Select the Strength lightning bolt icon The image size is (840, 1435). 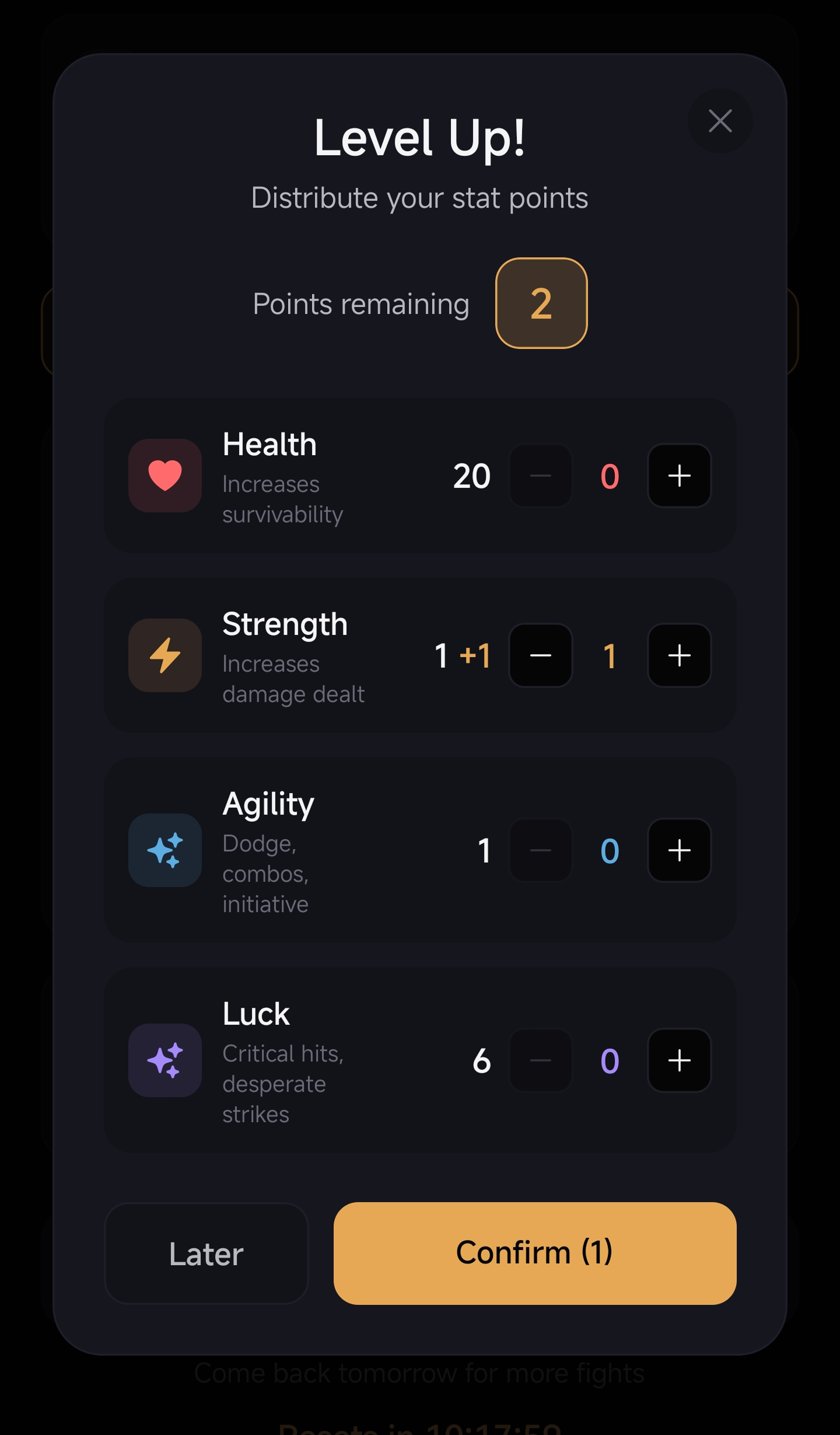click(165, 655)
